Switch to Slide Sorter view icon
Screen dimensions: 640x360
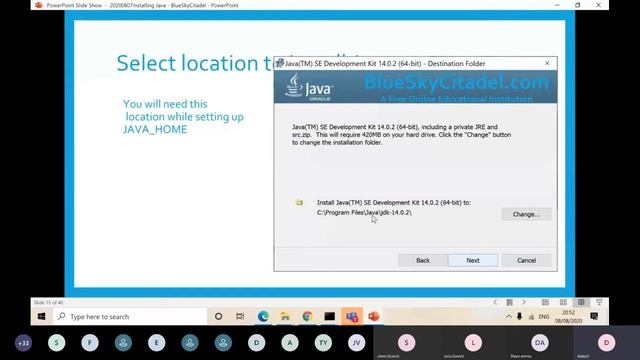tap(563, 302)
